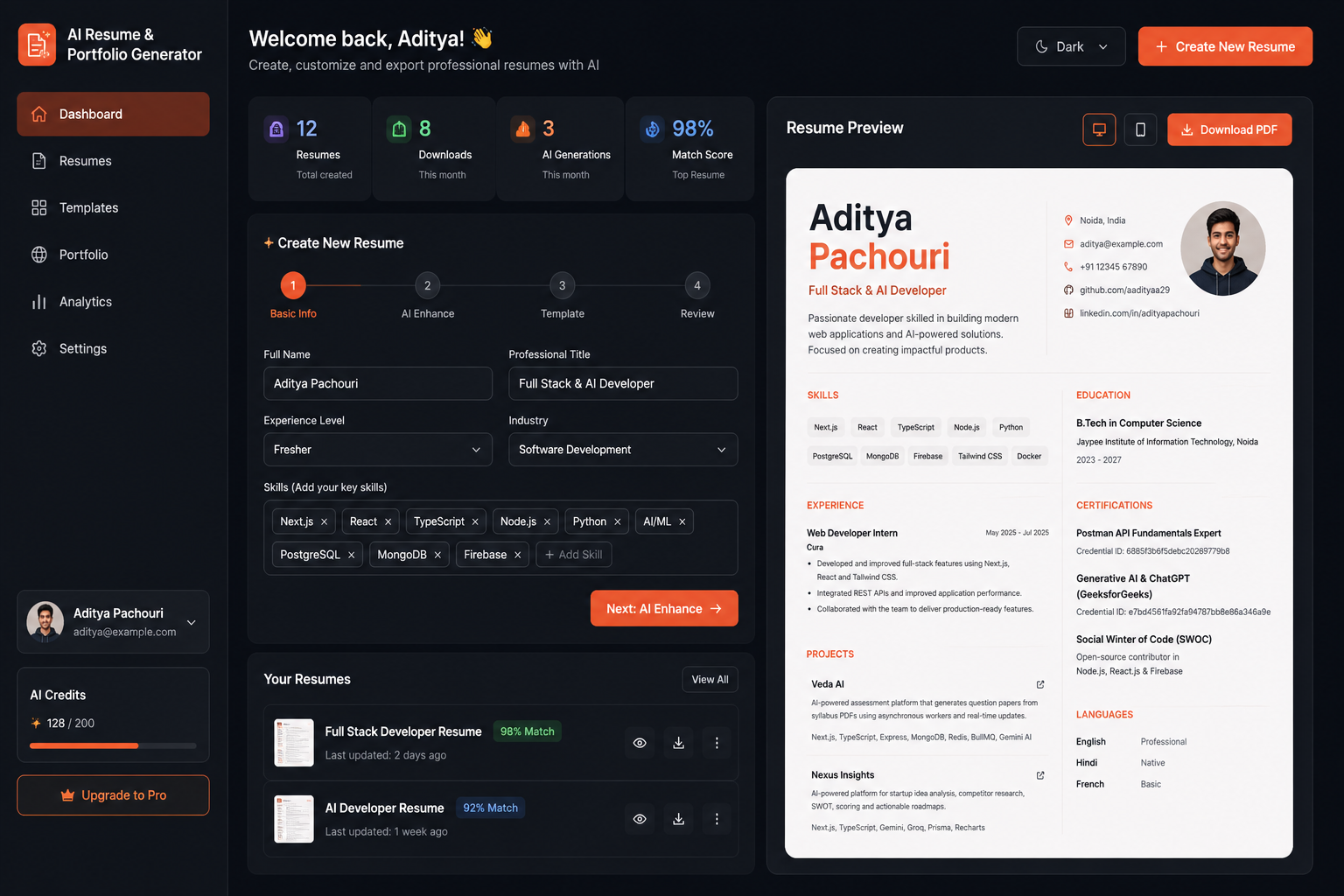Navigate to Analytics
1344x896 pixels.
pyautogui.click(x=113, y=302)
